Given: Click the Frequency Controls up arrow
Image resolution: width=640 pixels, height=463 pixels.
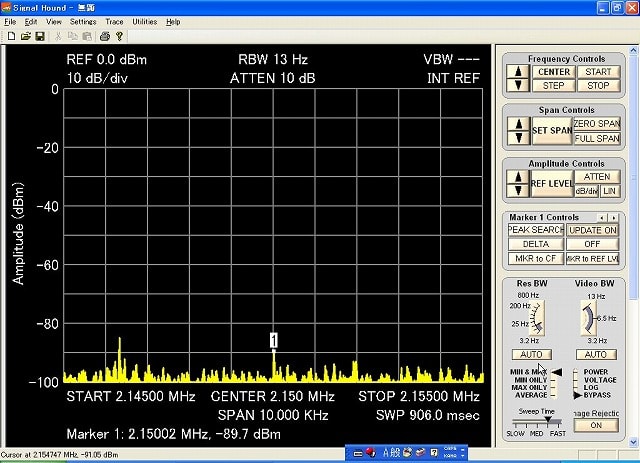Looking at the screenshot, I should 518,71.
